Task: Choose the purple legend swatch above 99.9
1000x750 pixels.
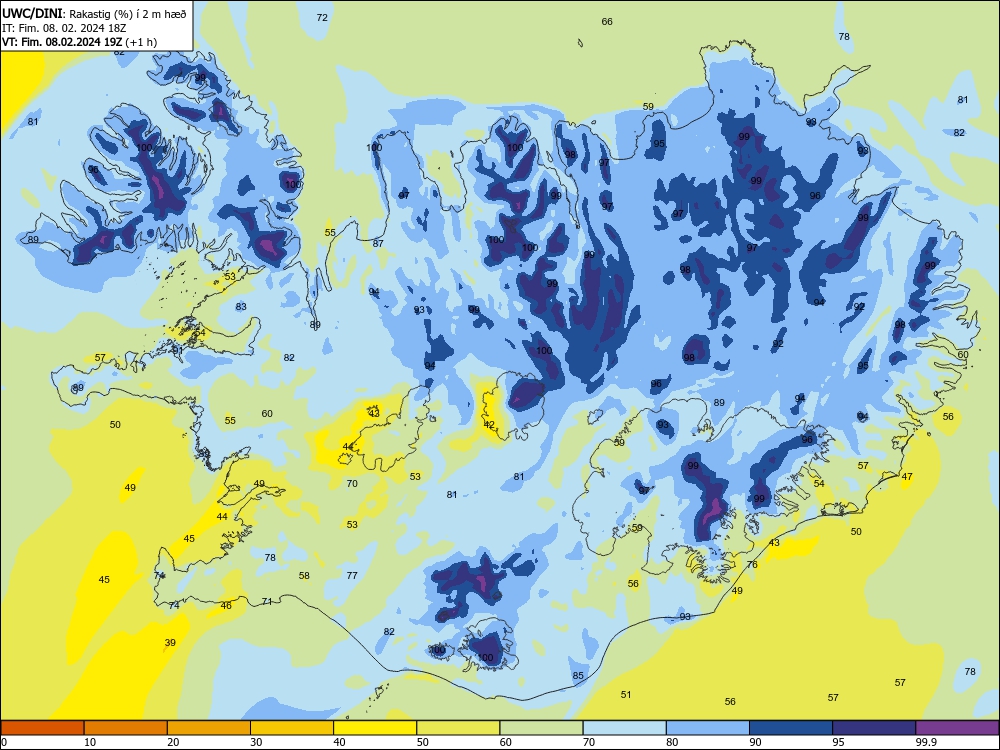Action: [957, 728]
